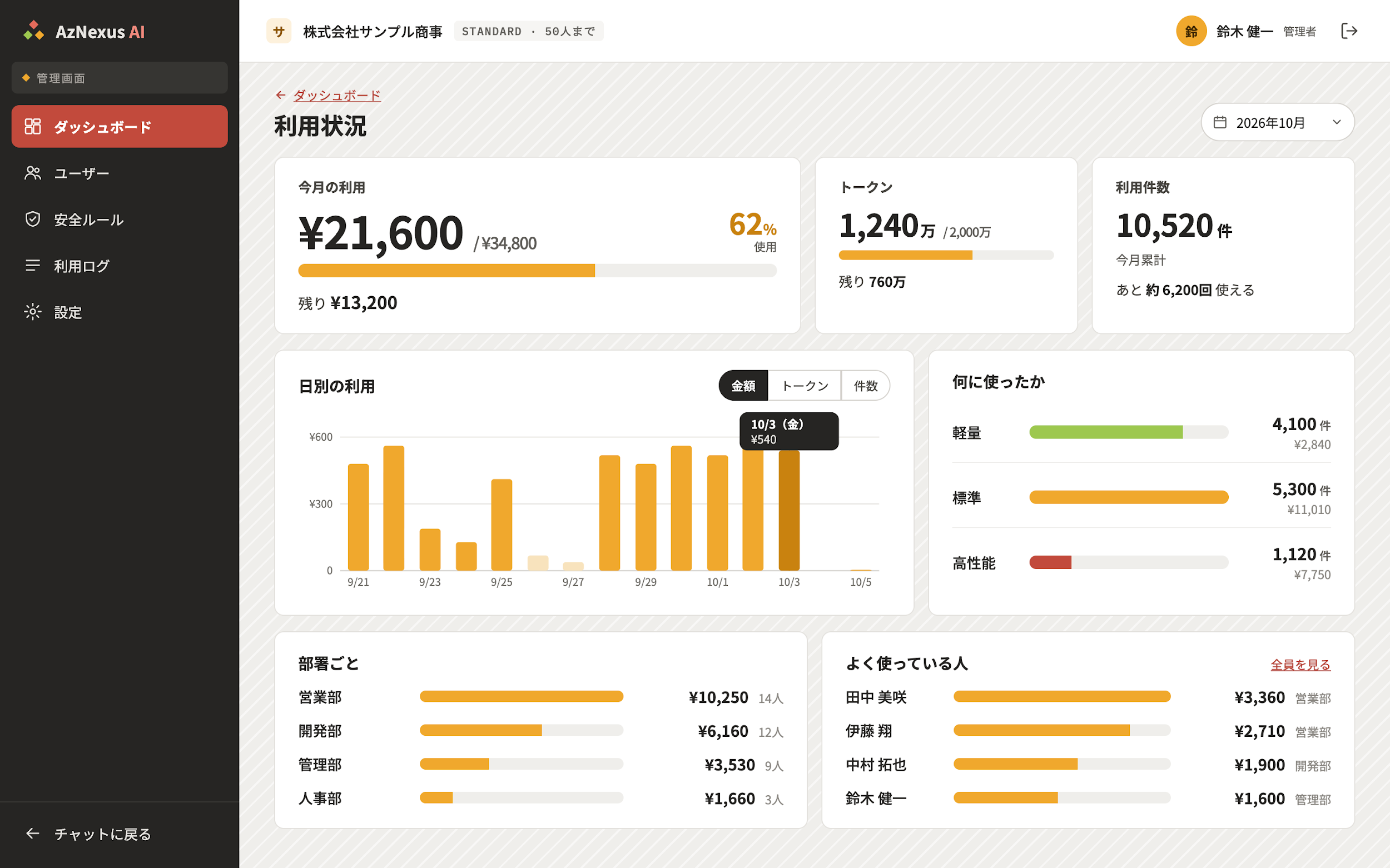Click the highlighted 10/3 bar in chart
This screenshot has width=1390, height=868.
click(x=788, y=510)
